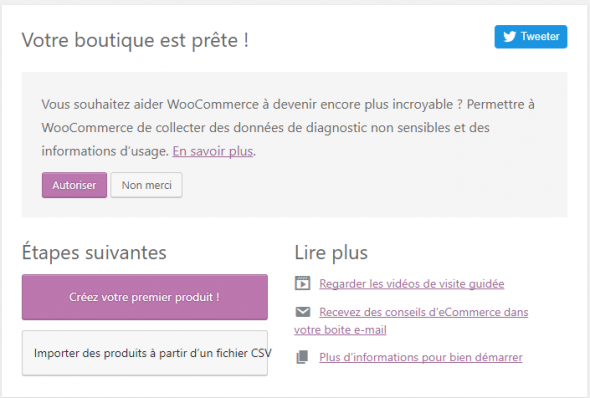
Task: Click the envelope email icon
Action: 303,312
